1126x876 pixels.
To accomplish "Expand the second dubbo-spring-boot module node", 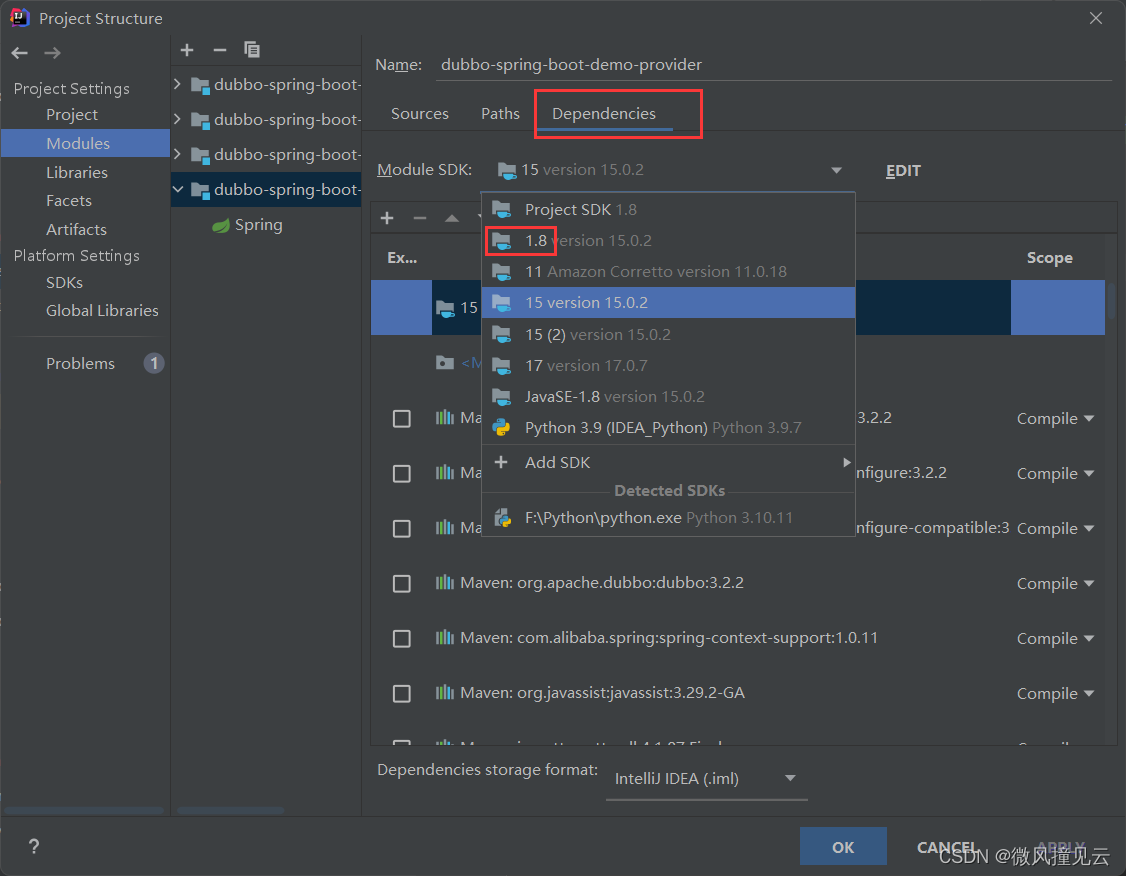I will [x=177, y=119].
